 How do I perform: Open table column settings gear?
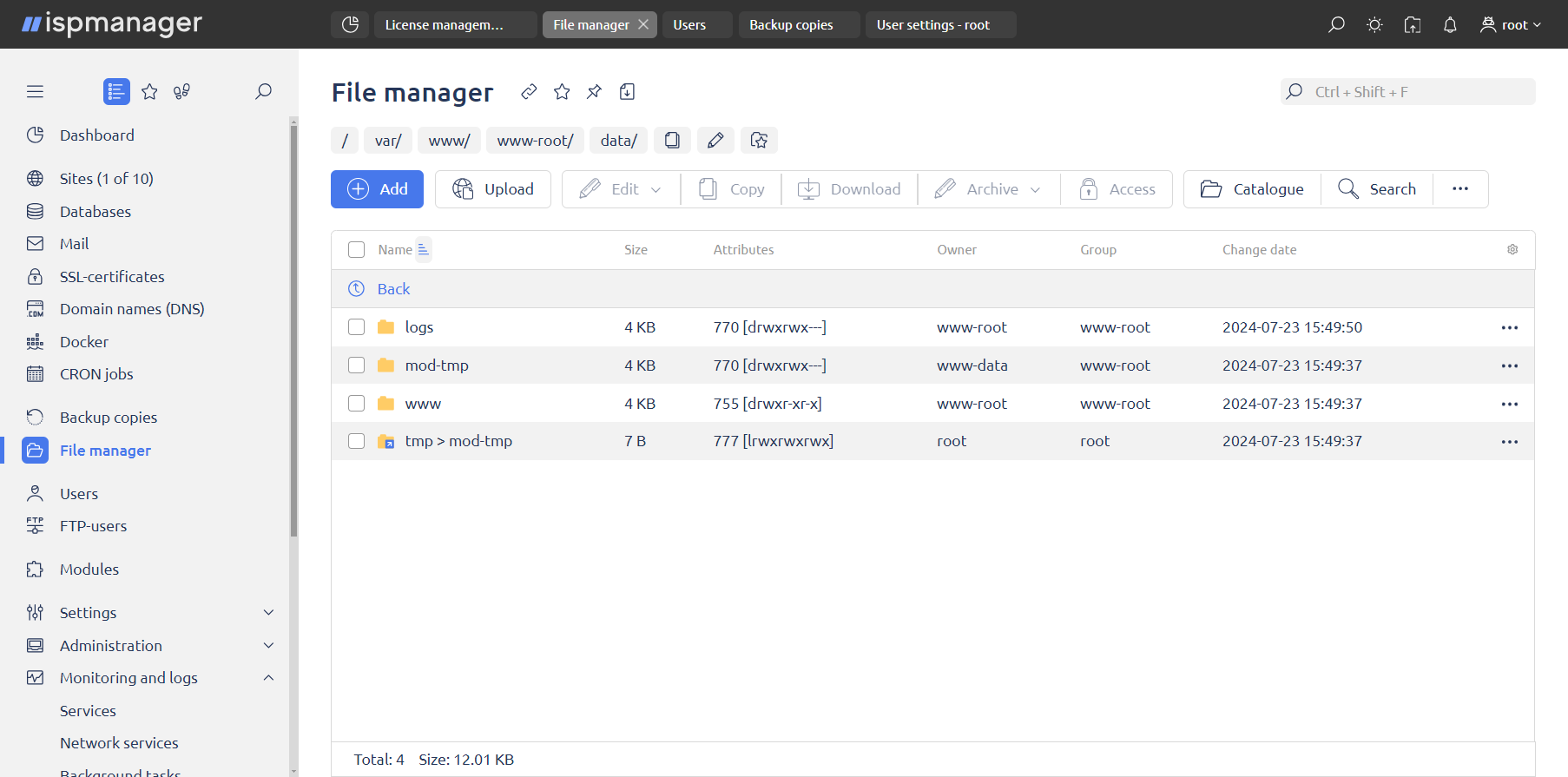[x=1512, y=250]
